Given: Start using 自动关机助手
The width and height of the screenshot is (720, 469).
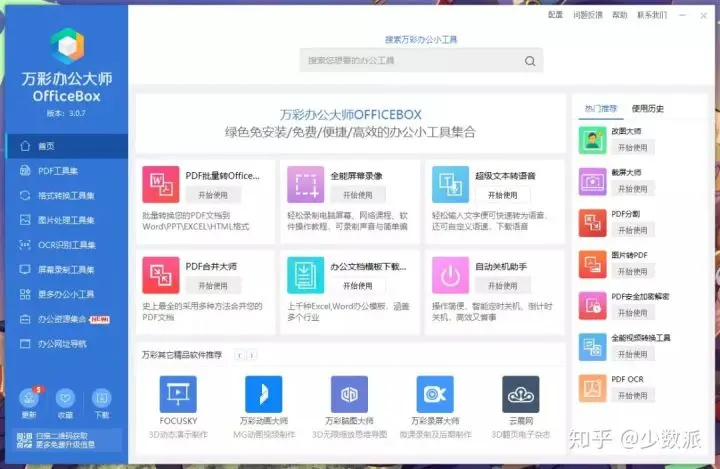Looking at the screenshot, I should pos(503,286).
